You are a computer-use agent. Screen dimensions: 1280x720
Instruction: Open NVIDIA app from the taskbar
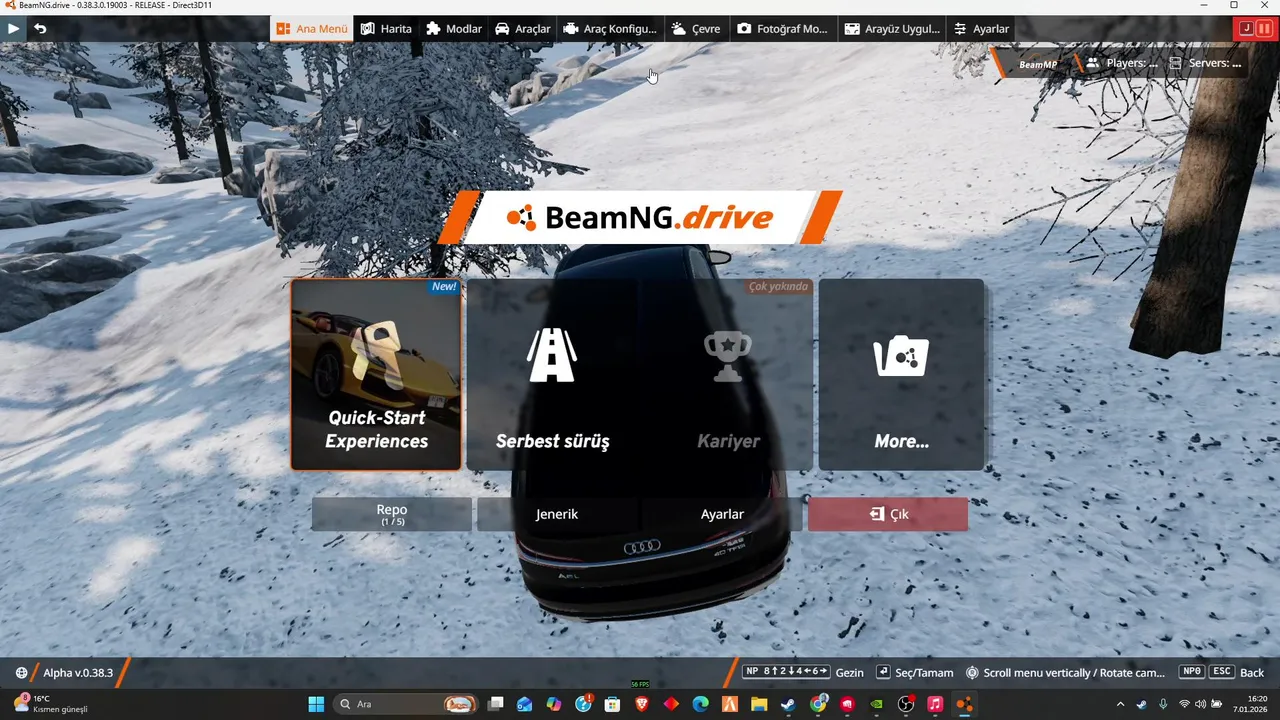[877, 704]
